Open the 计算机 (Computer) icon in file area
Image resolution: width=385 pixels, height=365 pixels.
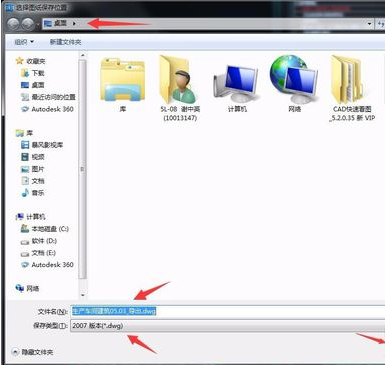pos(237,83)
